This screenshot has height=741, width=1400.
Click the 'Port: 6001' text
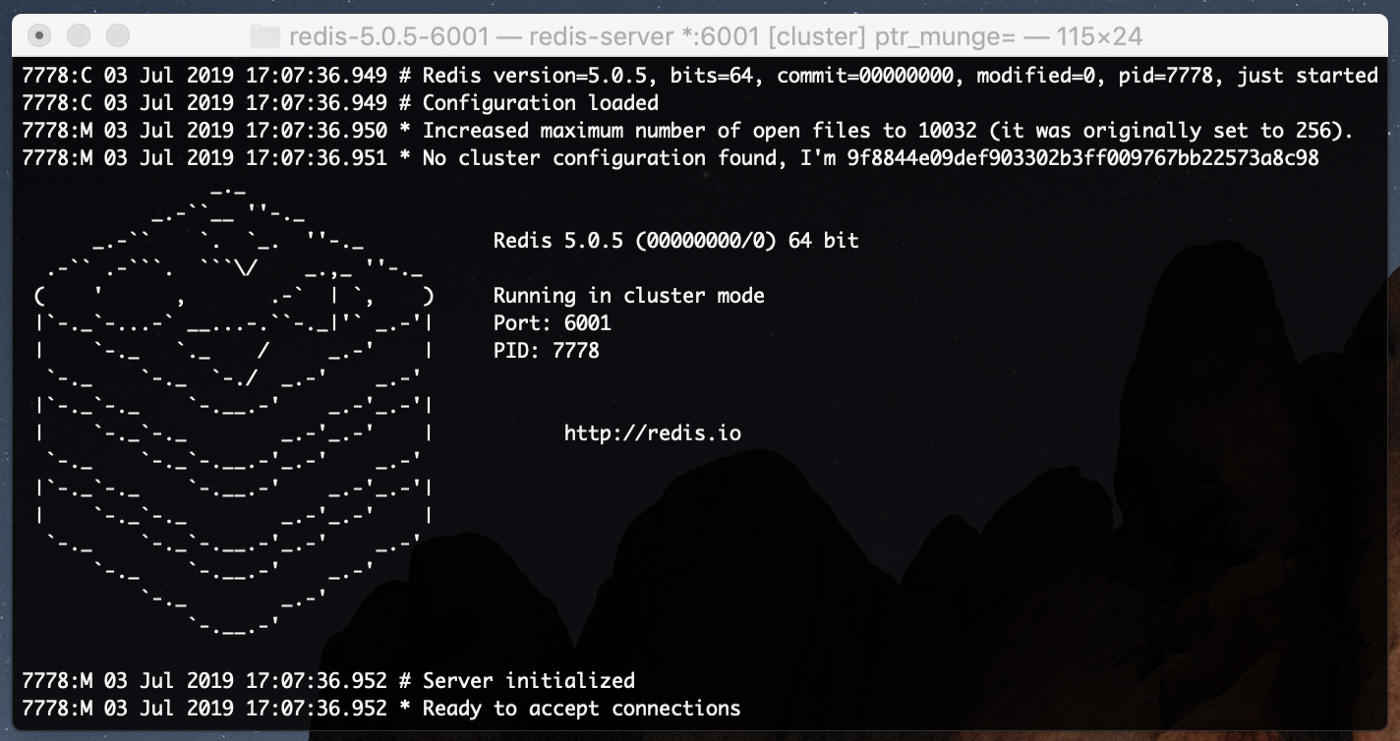click(552, 323)
